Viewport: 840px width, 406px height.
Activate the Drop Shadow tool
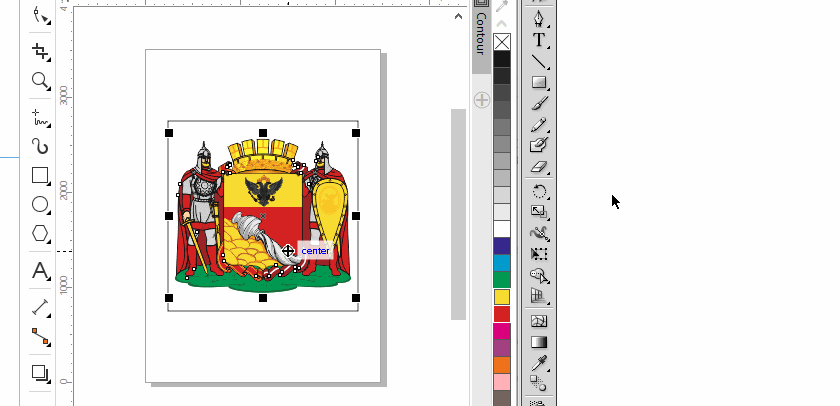[40, 373]
